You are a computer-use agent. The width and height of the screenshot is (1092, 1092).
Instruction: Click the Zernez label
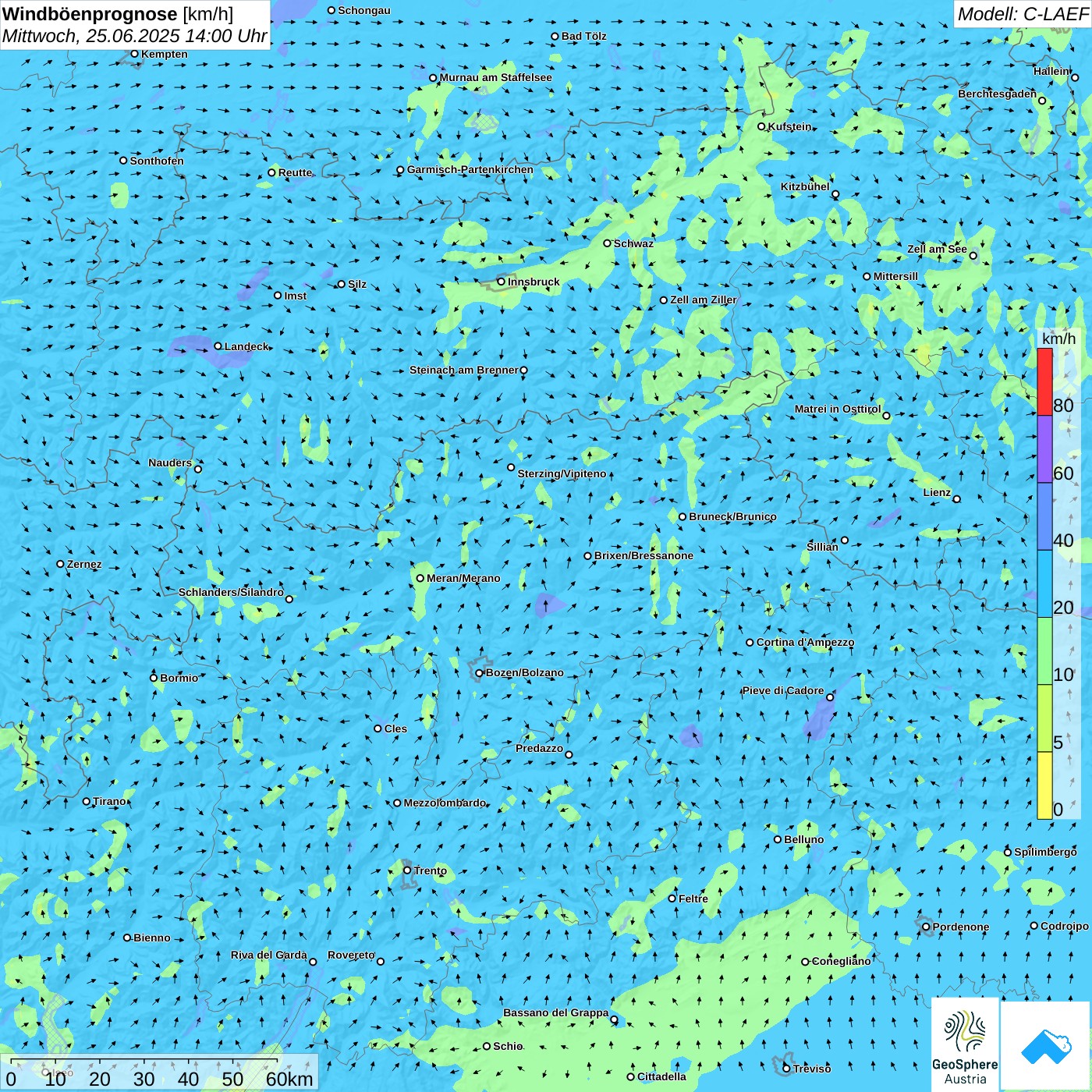pos(84,564)
